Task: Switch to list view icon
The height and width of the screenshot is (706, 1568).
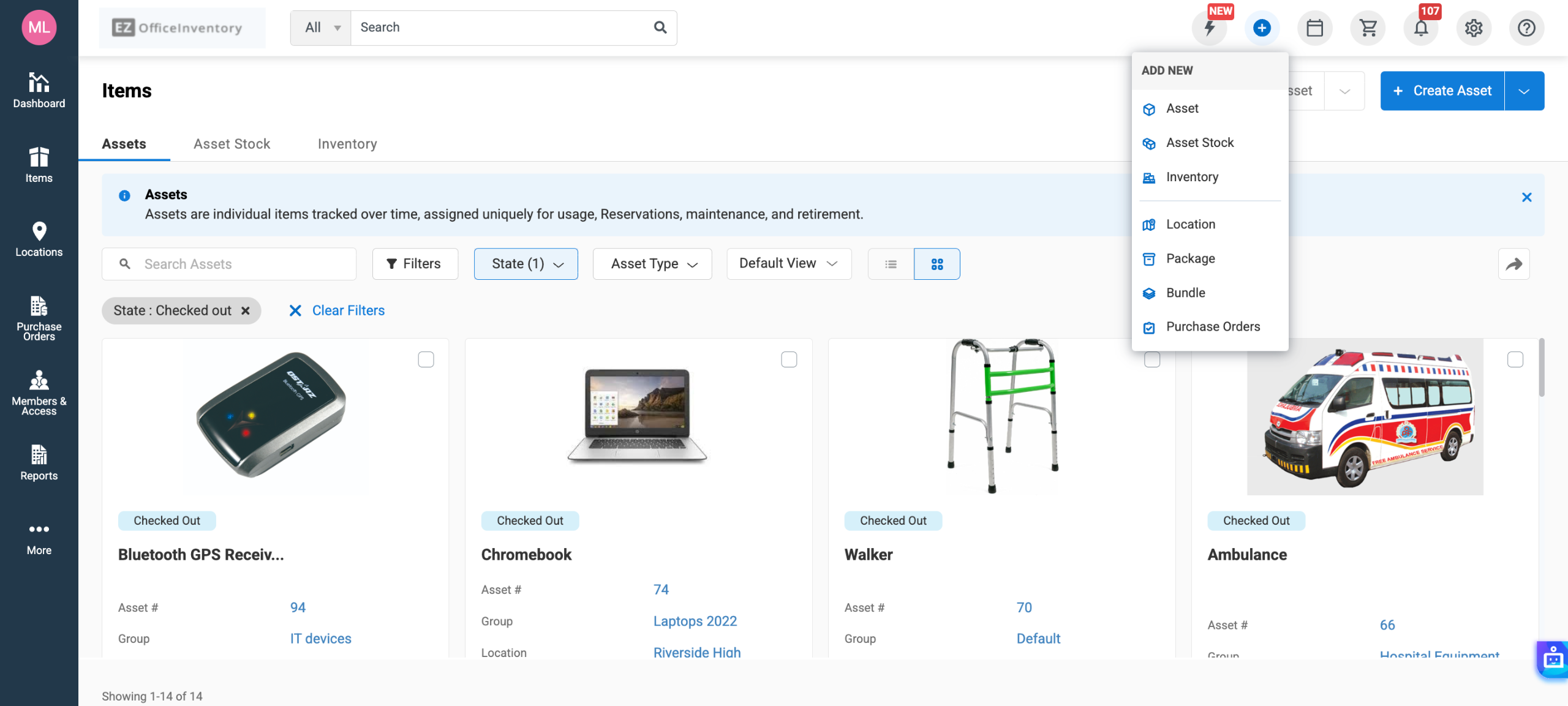Action: point(891,264)
